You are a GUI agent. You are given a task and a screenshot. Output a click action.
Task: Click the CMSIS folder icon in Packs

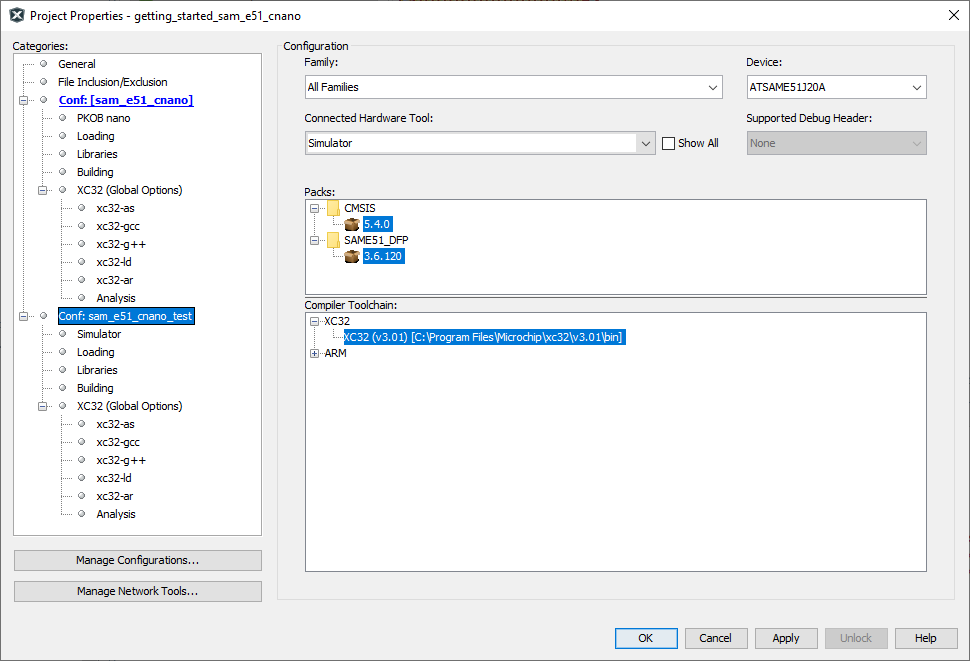pos(333,208)
